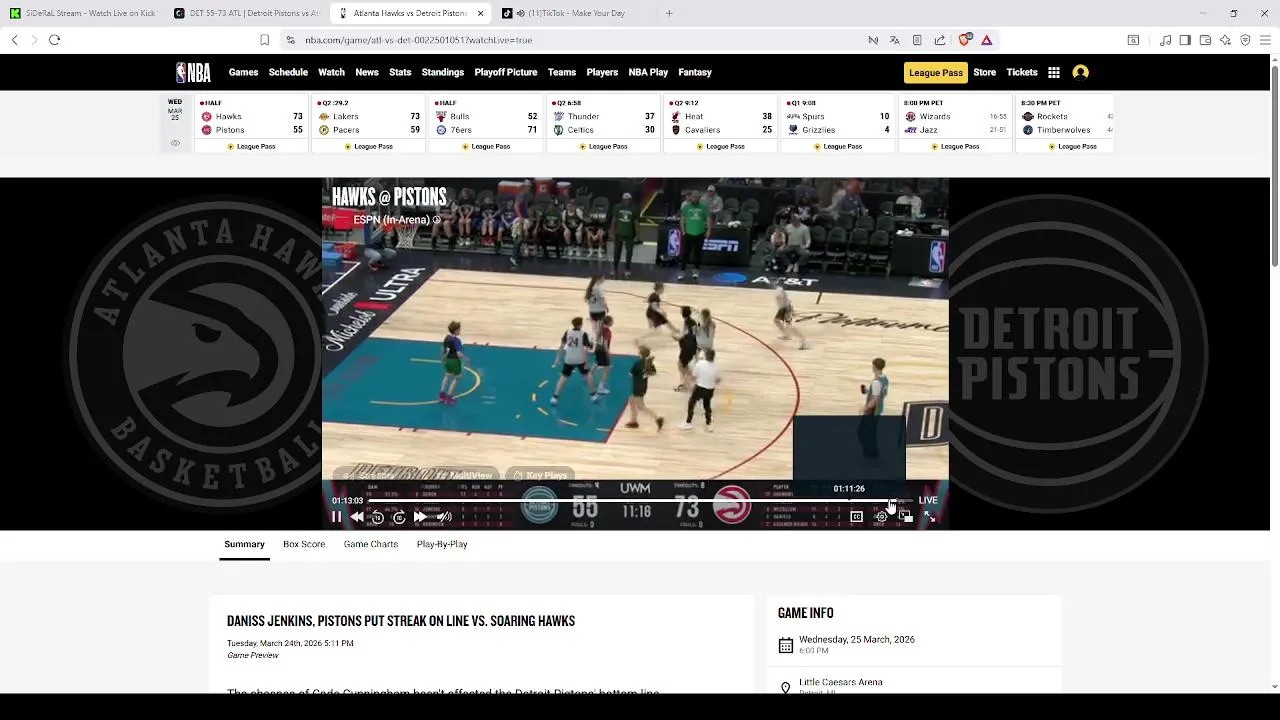Click the NBA logo home icon
The image size is (1280, 720).
coord(193,72)
